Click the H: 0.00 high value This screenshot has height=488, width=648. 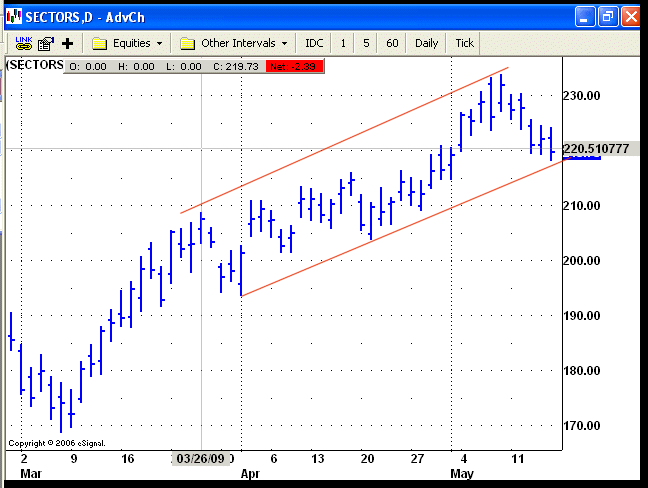tap(136, 67)
